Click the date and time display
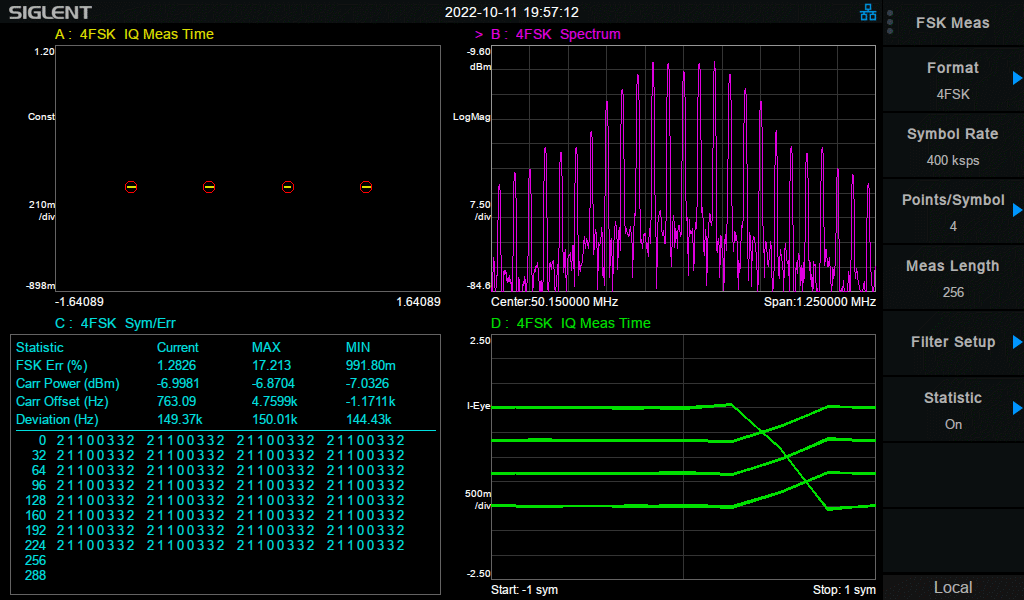 512,13
